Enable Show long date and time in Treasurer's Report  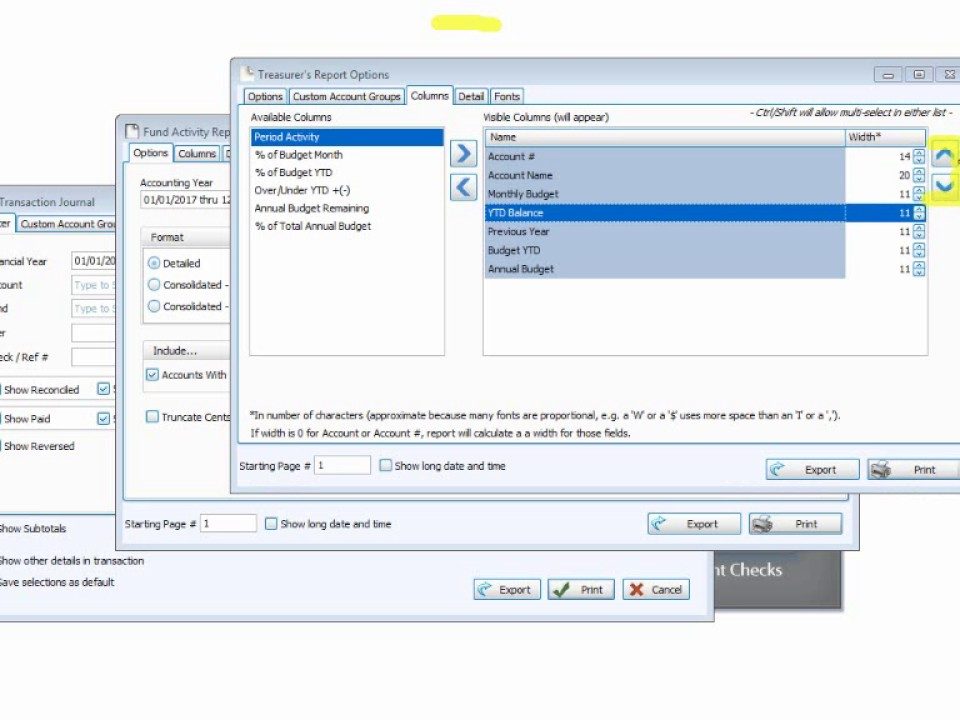[386, 466]
